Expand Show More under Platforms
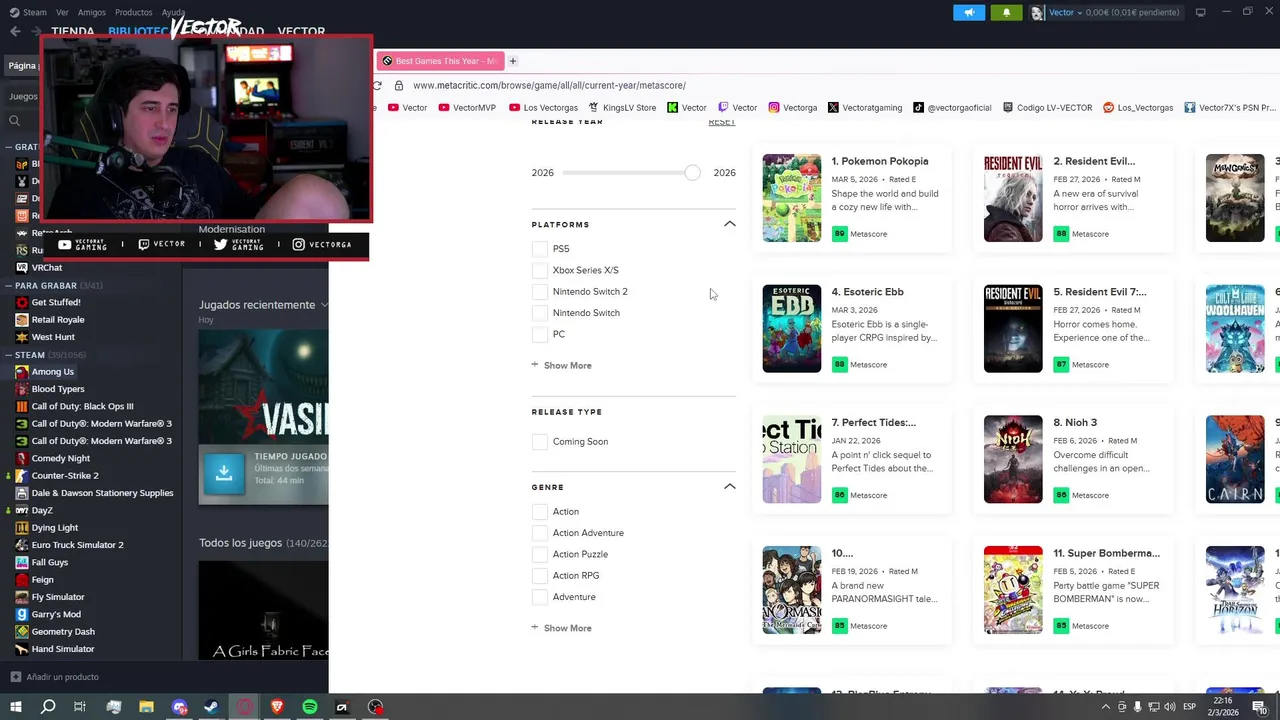1280x720 pixels. click(562, 366)
